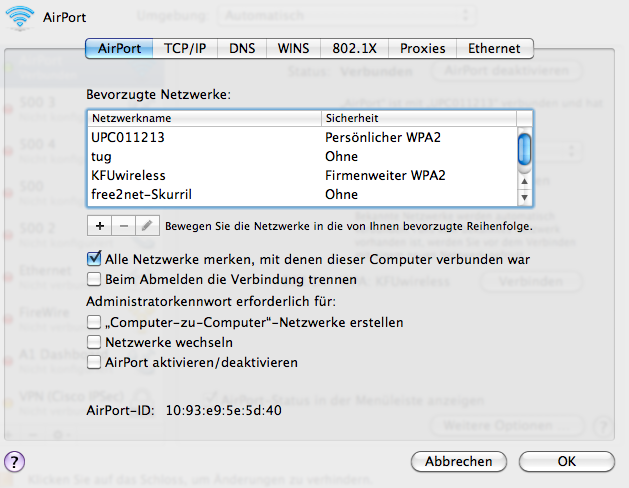Open help via the purple question mark
This screenshot has height=488, width=629.
point(14,462)
